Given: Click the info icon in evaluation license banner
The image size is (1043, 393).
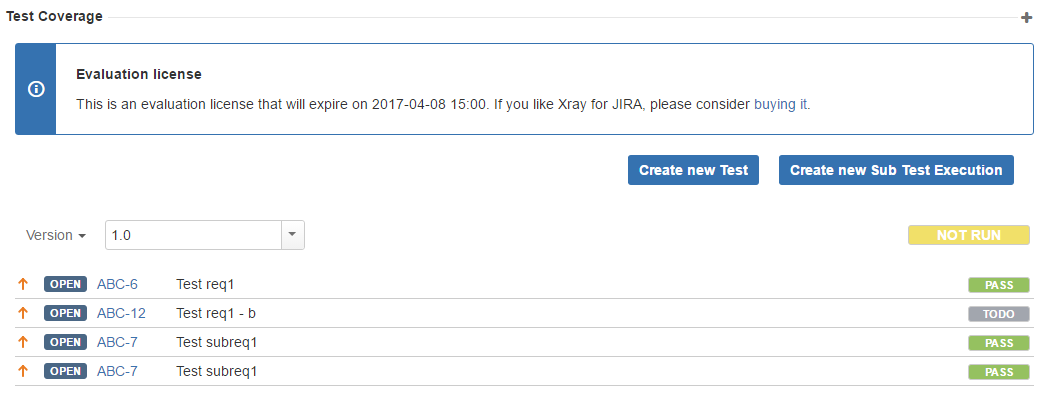Looking at the screenshot, I should click(36, 89).
